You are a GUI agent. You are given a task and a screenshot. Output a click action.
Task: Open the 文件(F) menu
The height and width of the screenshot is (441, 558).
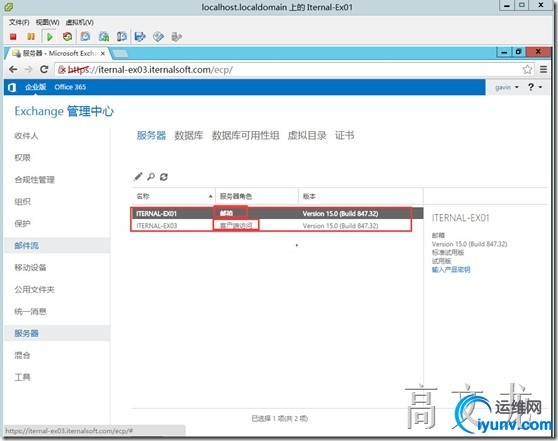pos(19,22)
